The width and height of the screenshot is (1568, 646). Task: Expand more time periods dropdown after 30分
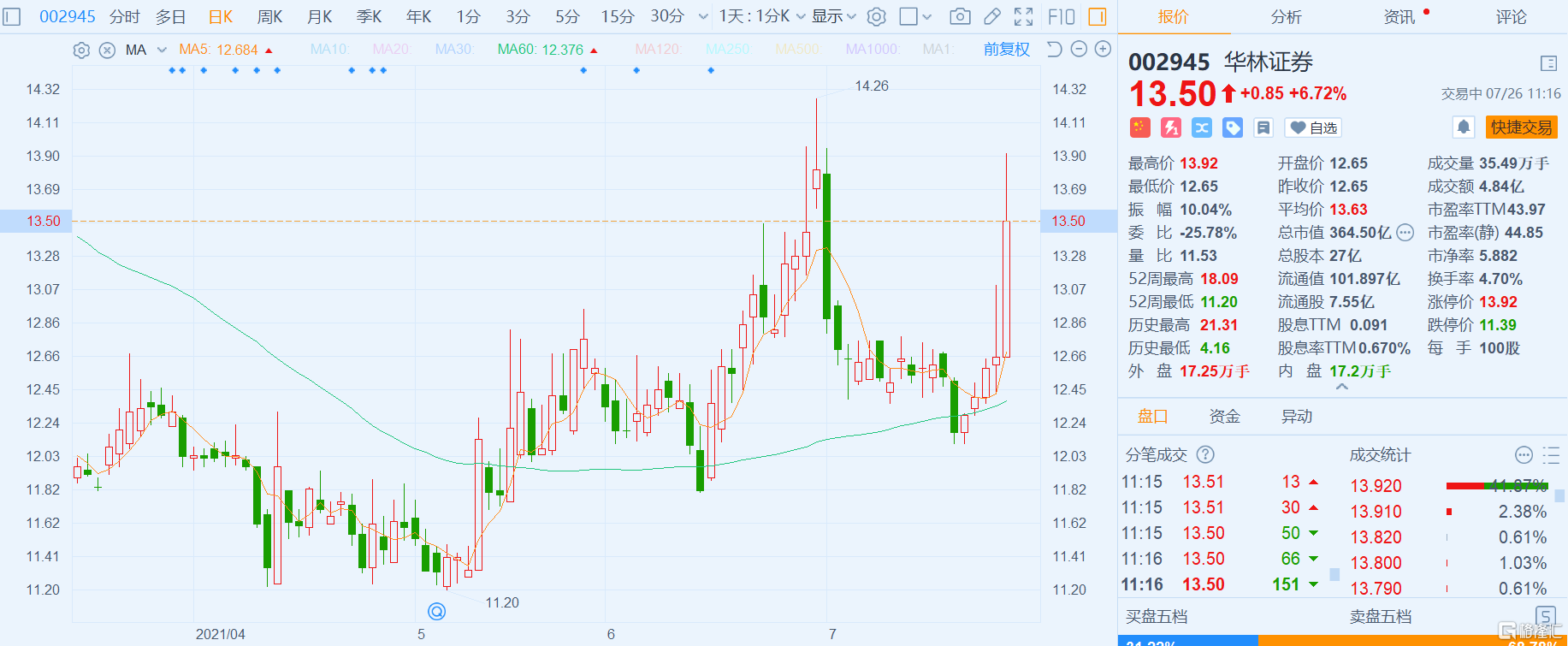[703, 16]
